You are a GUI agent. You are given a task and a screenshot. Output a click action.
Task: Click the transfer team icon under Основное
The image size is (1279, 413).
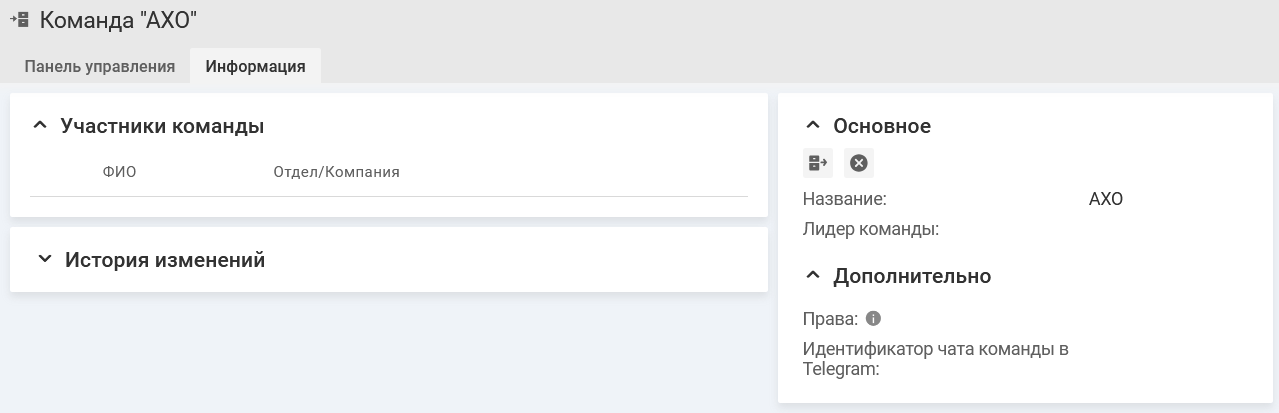818,163
